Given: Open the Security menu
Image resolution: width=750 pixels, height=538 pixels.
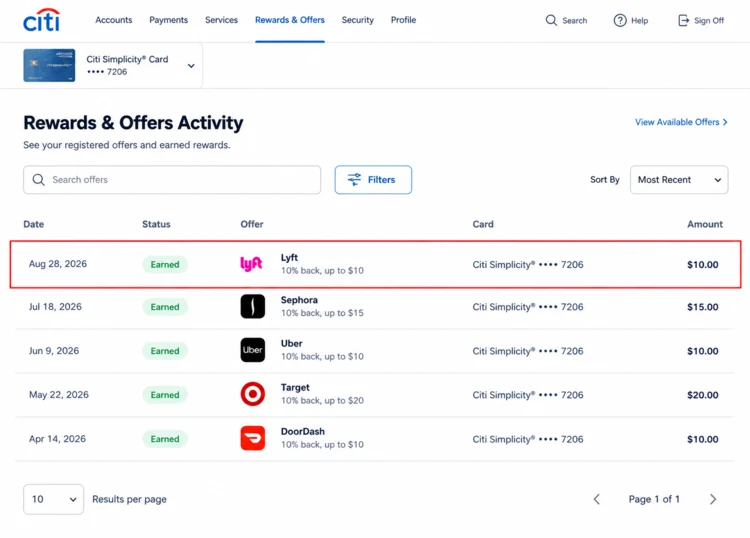Looking at the screenshot, I should (x=358, y=20).
